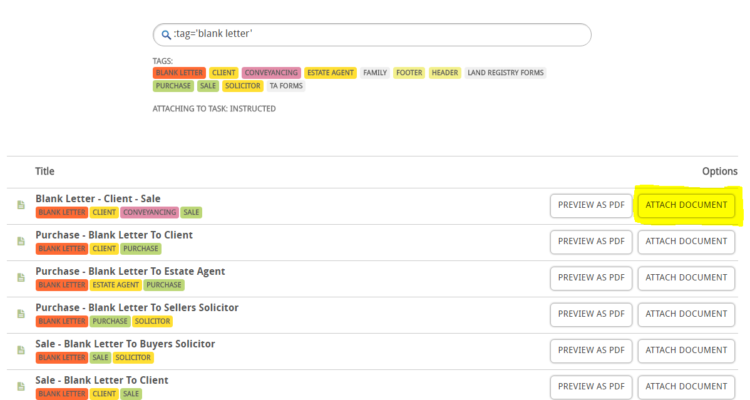This screenshot has height=400, width=750.
Task: Preview Sale - Blank Letter To Buyers Solicitor as PDF
Action: [591, 351]
